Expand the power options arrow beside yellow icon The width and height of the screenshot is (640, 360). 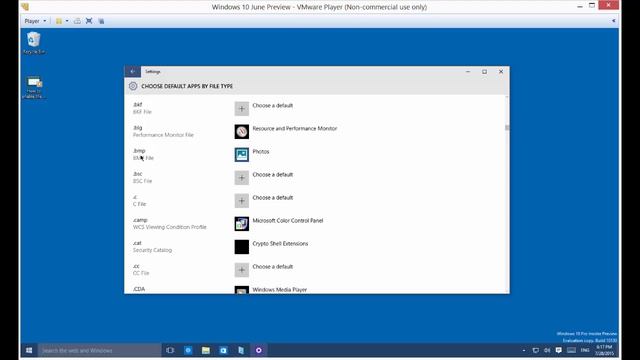[67, 21]
